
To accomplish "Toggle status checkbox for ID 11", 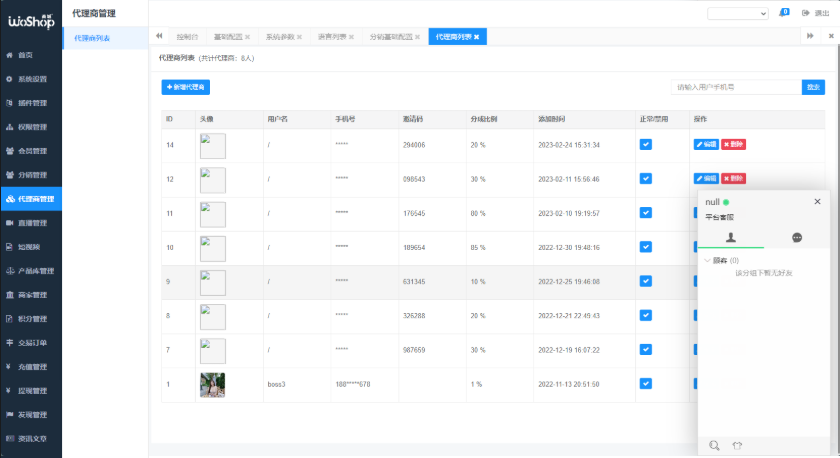I will 646,213.
